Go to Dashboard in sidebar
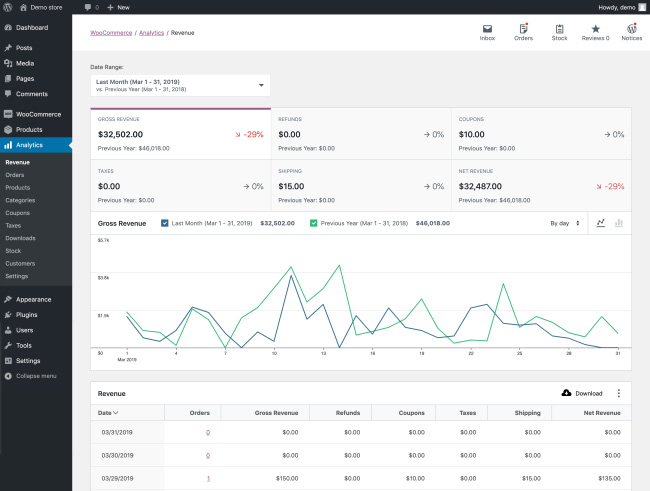Screen dimensions: 650x491 (36, 27)
